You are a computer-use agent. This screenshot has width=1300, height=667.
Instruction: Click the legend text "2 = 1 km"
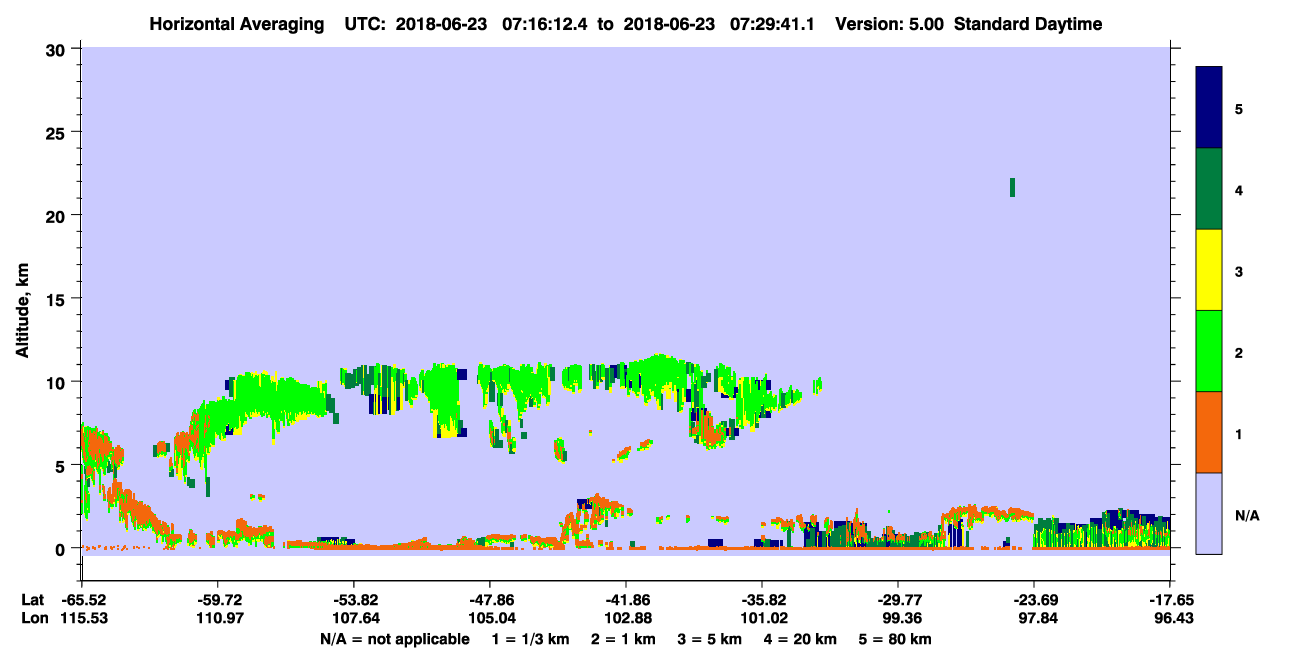[622, 639]
